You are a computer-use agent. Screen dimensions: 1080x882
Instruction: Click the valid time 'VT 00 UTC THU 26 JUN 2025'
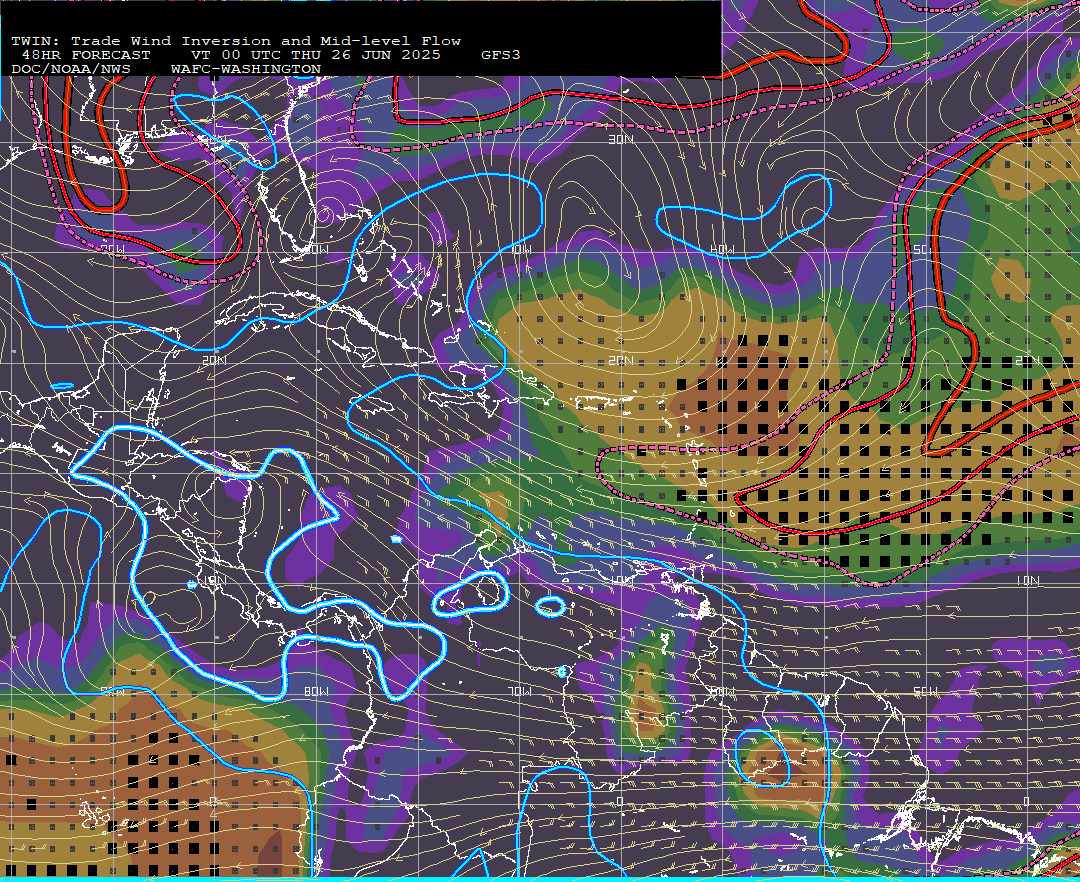[x=315, y=55]
